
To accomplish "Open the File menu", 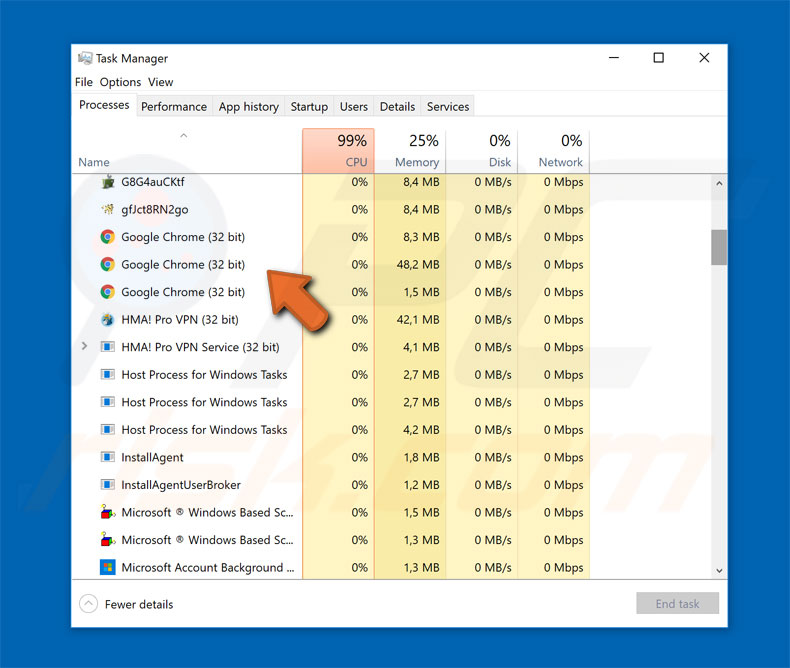I will pyautogui.click(x=84, y=82).
